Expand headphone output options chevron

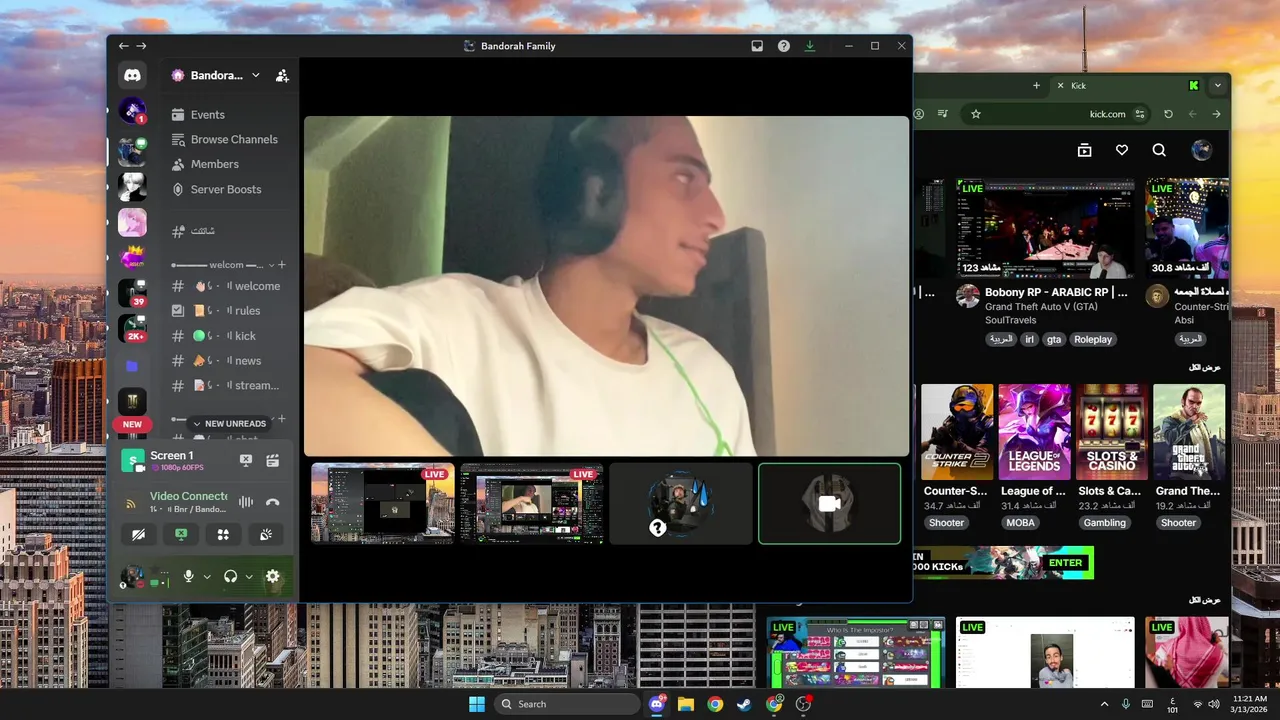click(x=249, y=577)
